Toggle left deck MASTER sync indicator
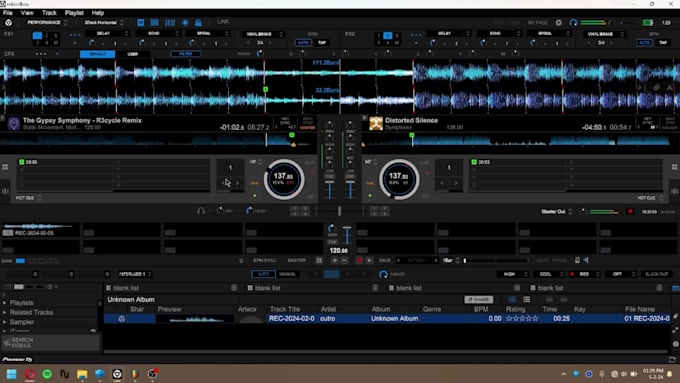Screen dimensions: 680x383 [307, 127]
